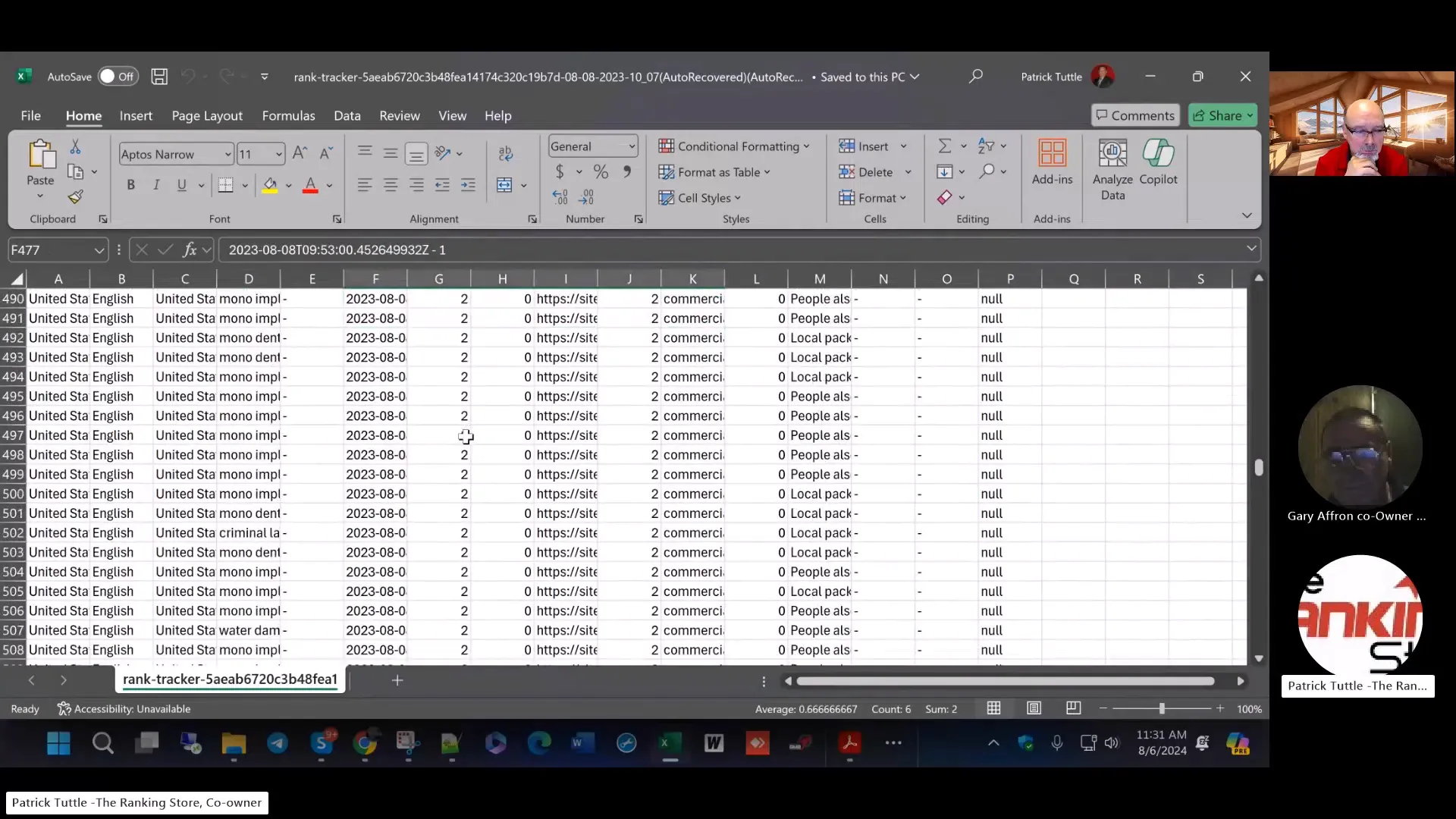1456x819 pixels.
Task: Switch to Data tab
Action: (347, 115)
